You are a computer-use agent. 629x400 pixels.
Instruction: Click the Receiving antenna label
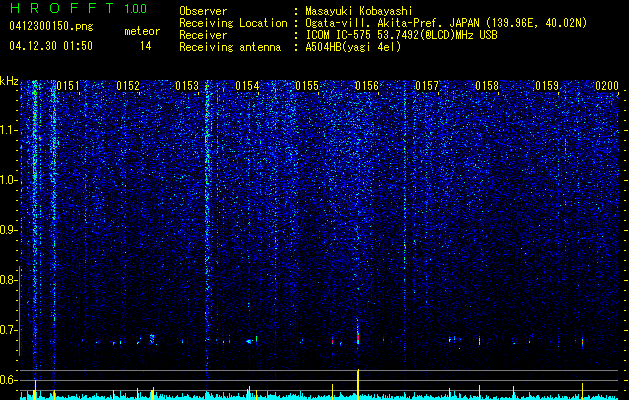pos(230,47)
